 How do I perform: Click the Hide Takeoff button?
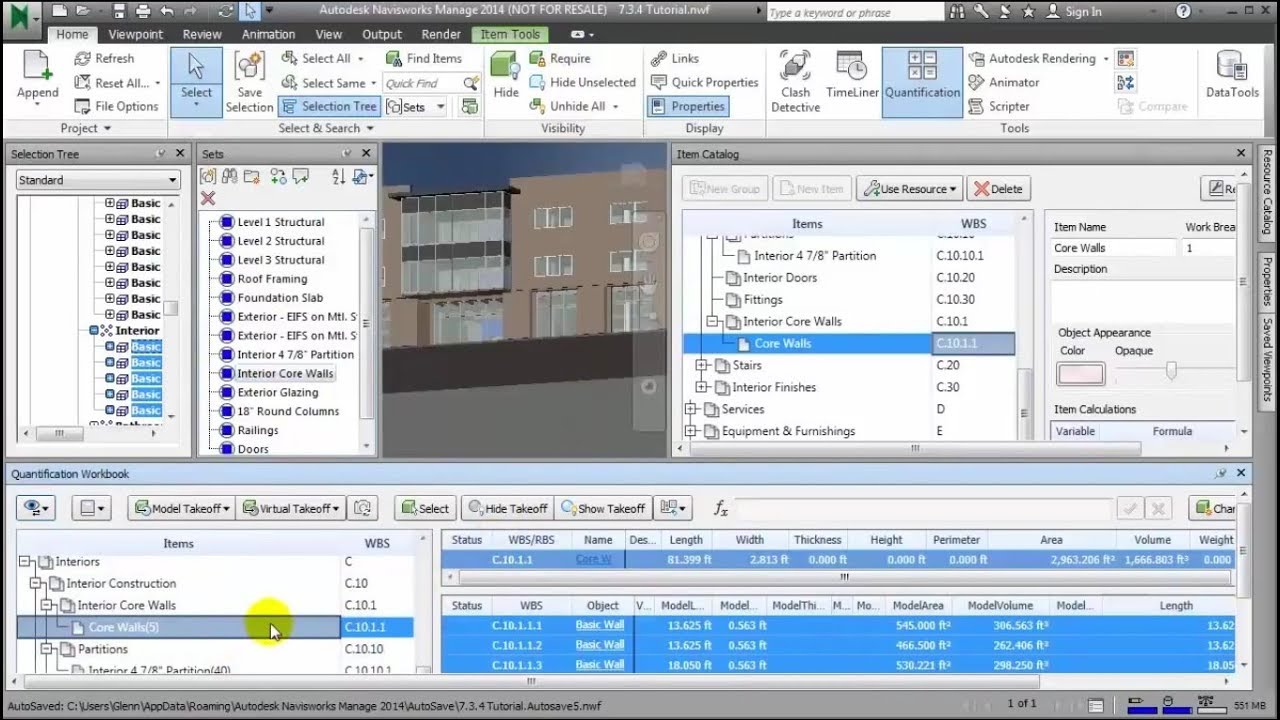point(508,509)
